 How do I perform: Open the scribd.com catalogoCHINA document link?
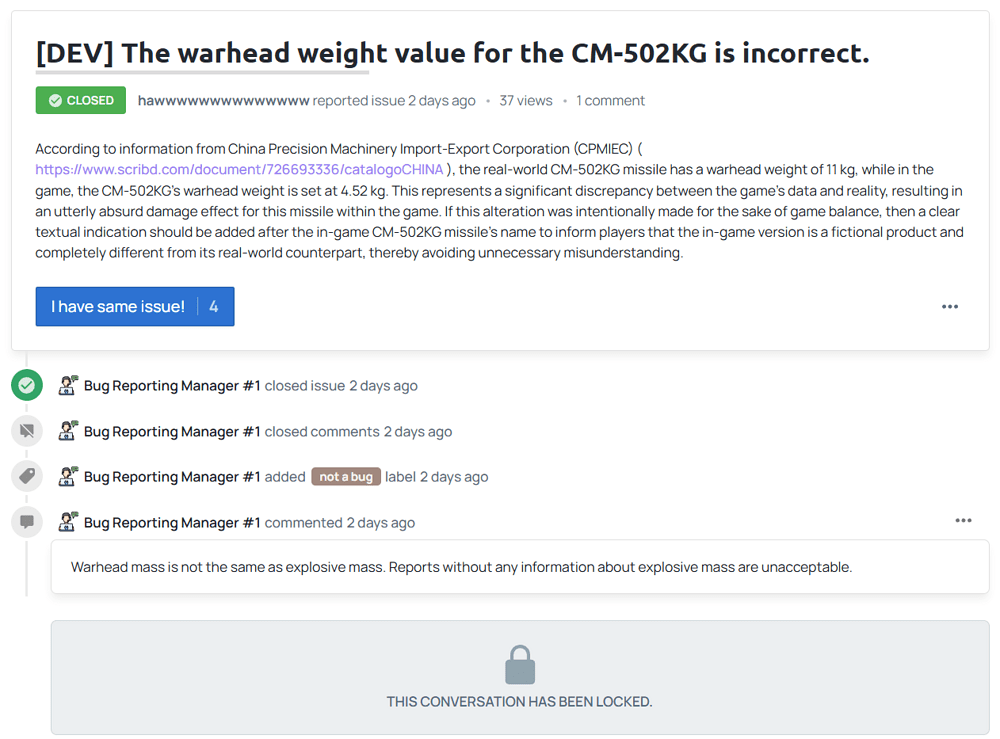pos(239,170)
